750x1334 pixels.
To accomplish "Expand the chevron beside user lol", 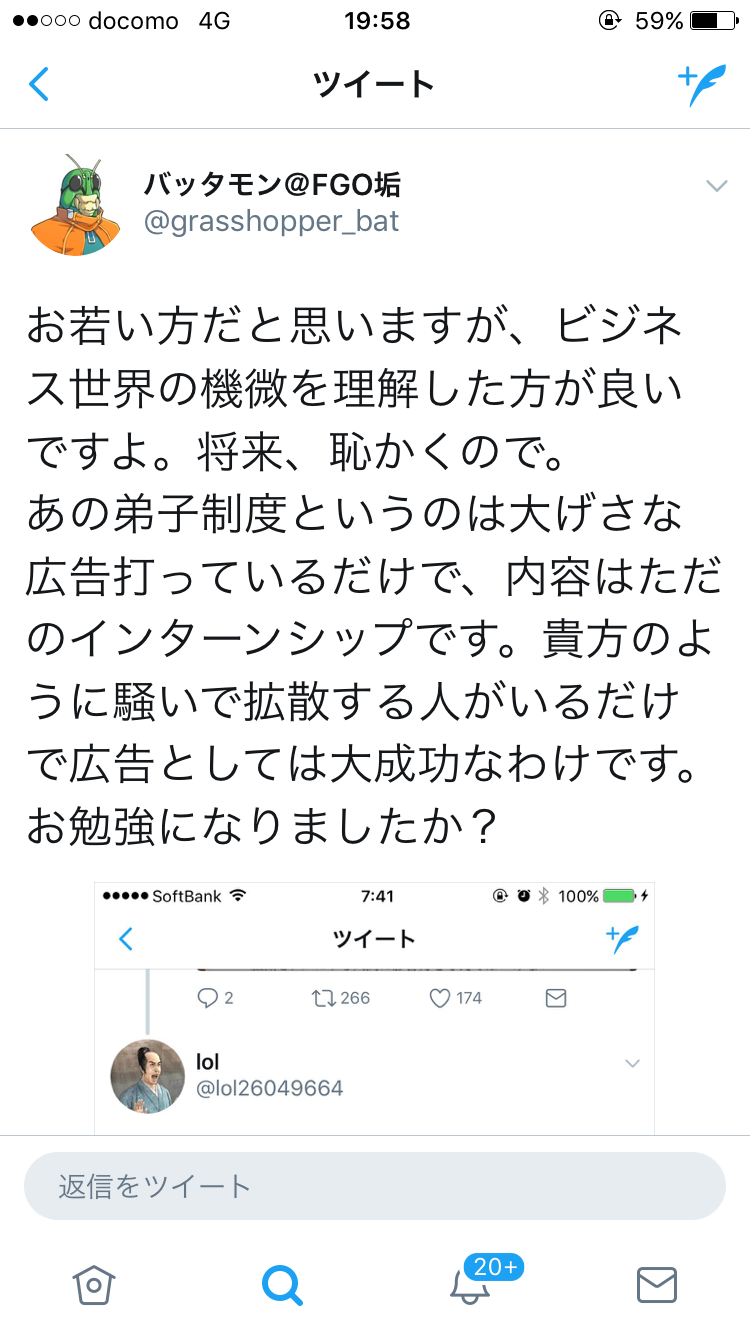I will (x=632, y=1064).
